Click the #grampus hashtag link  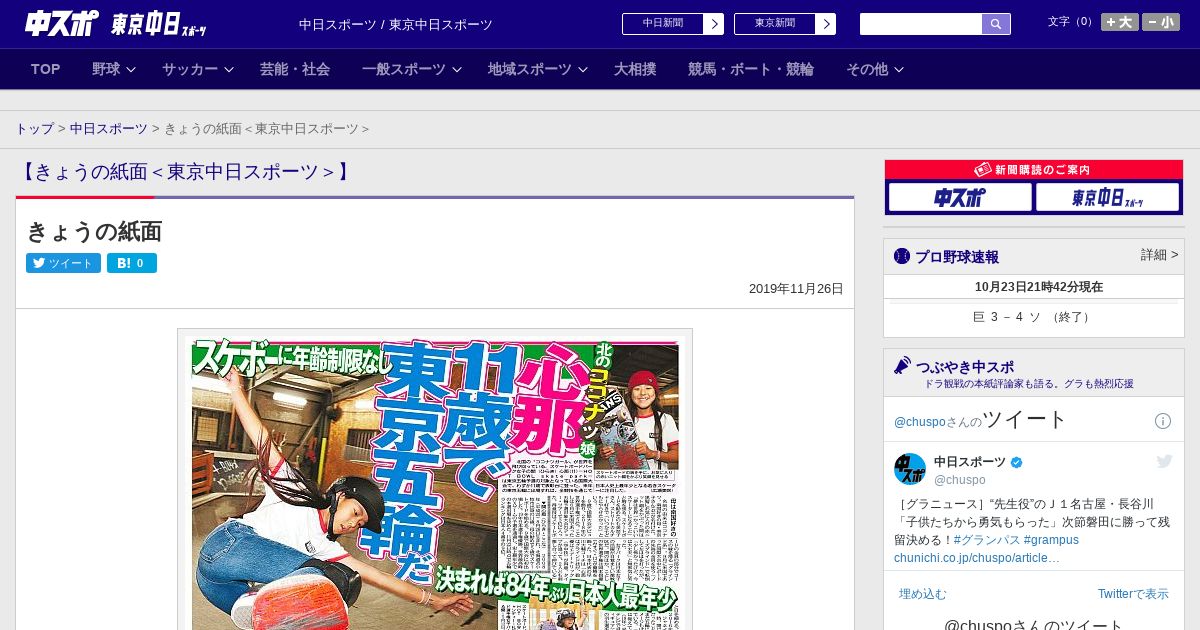click(1051, 540)
